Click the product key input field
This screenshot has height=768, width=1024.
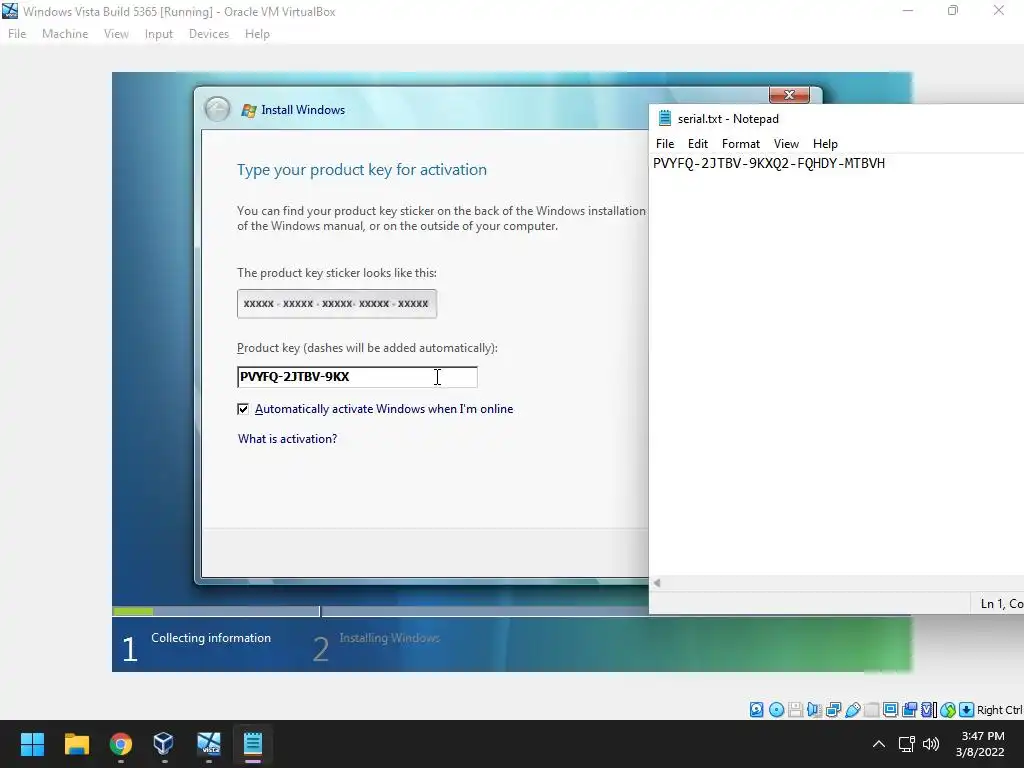357,377
